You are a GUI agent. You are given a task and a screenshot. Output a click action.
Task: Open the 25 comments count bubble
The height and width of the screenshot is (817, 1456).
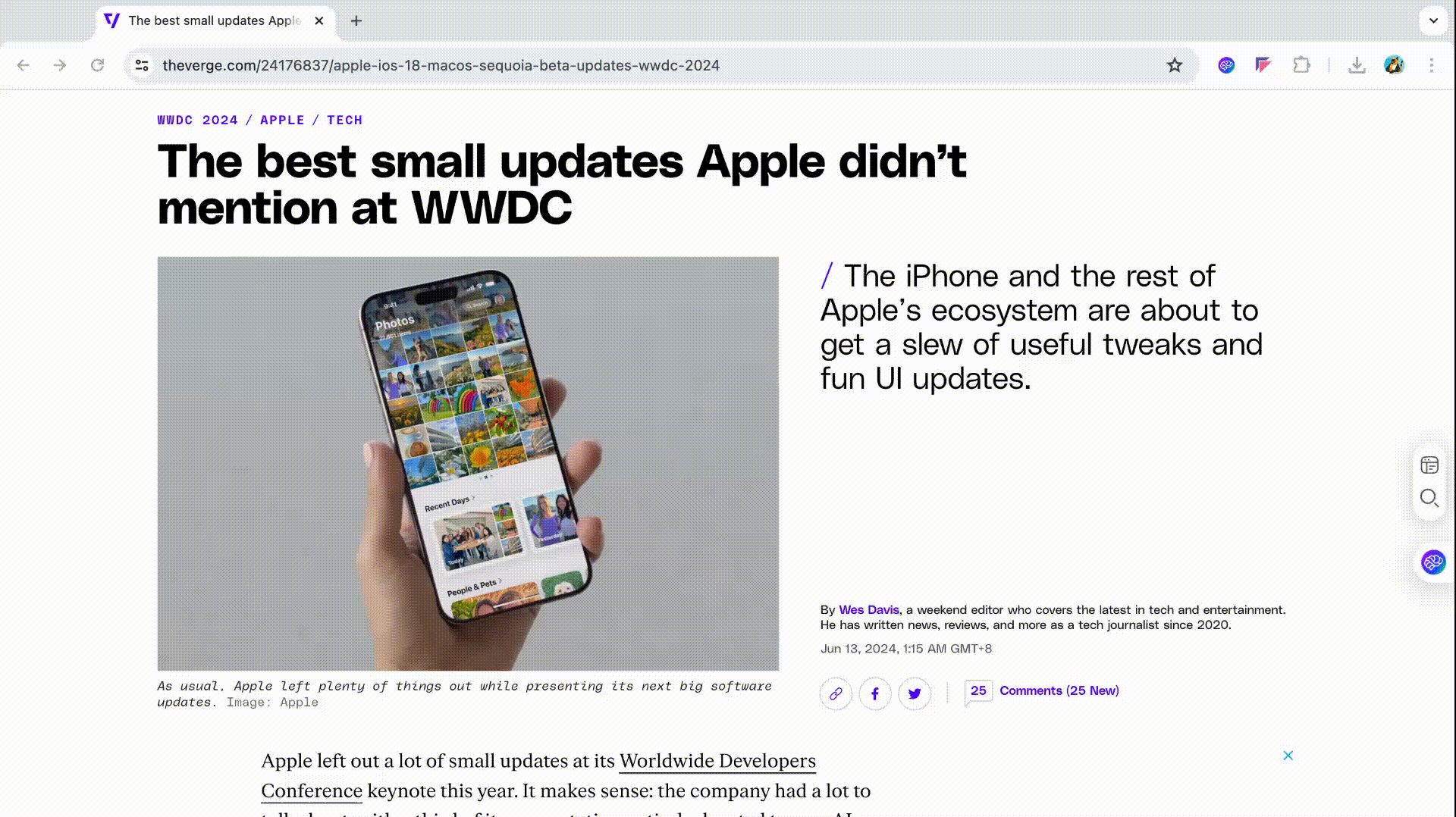tap(978, 691)
